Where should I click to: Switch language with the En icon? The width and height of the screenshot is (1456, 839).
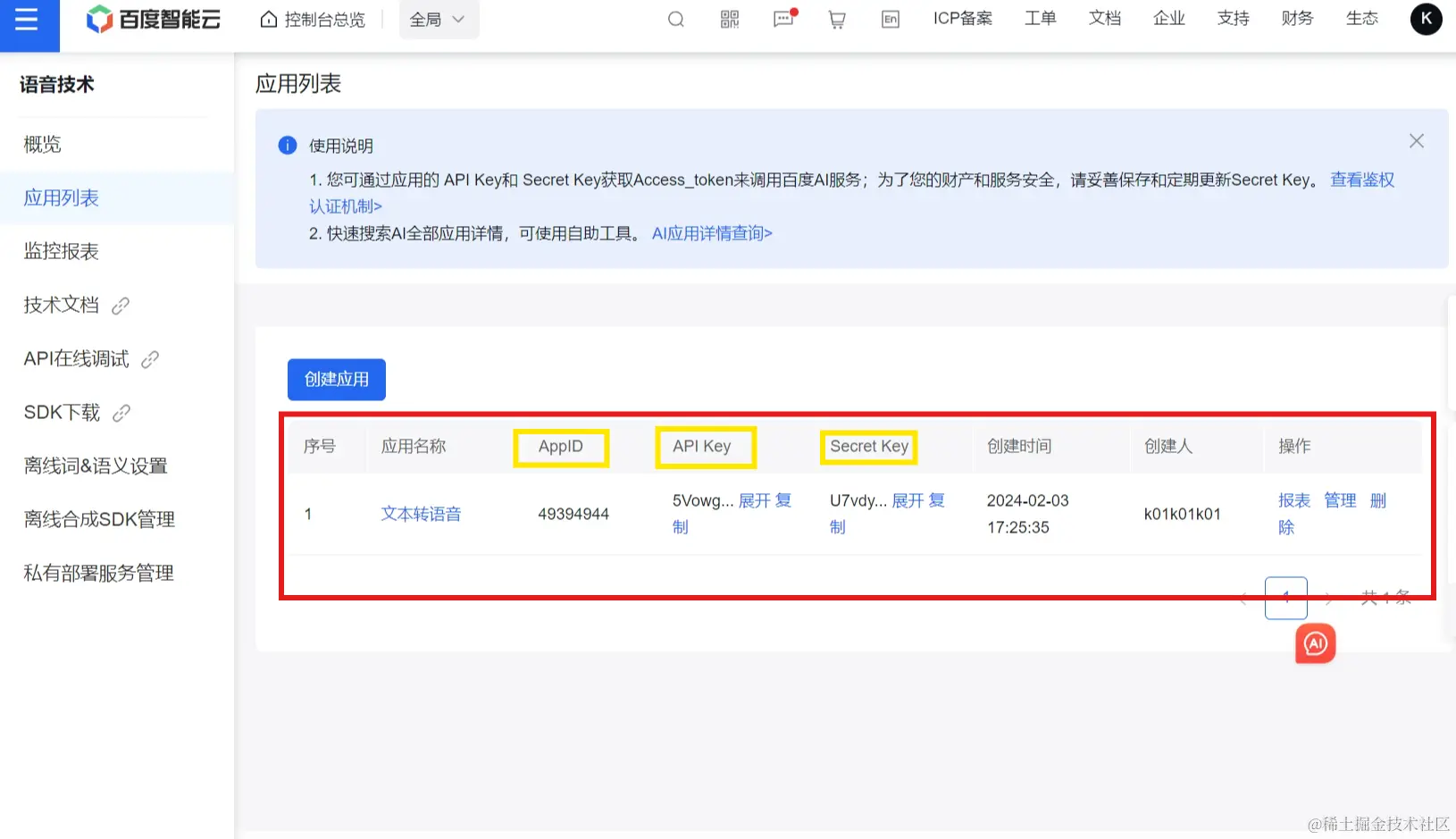pyautogui.click(x=891, y=20)
